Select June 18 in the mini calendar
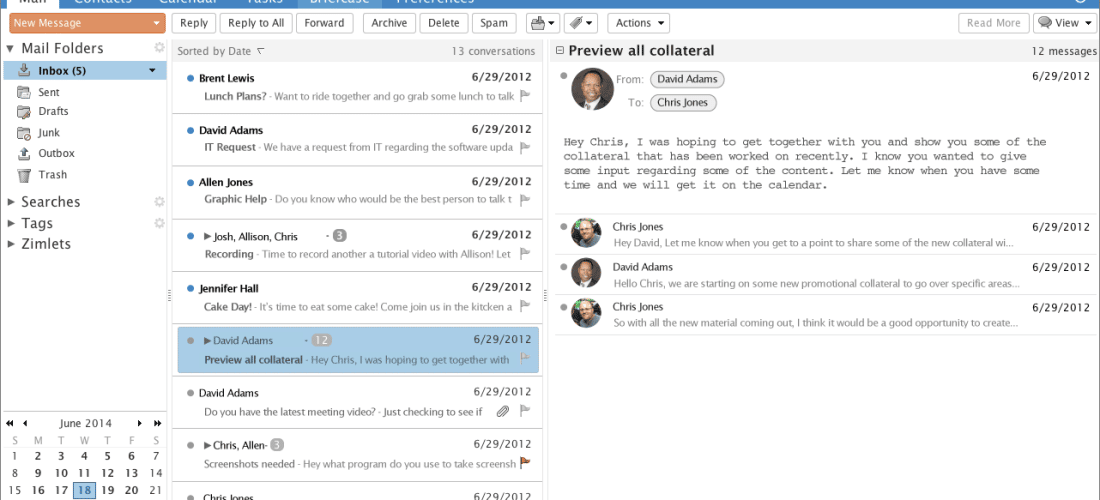1100x500 pixels. (x=84, y=490)
